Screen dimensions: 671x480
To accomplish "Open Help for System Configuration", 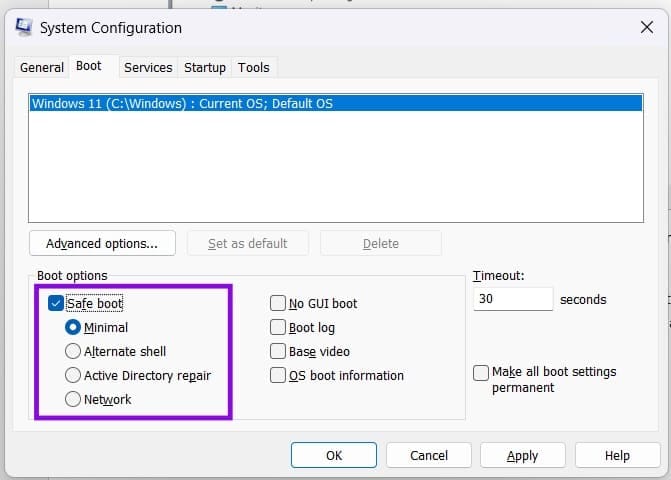I will tap(618, 455).
